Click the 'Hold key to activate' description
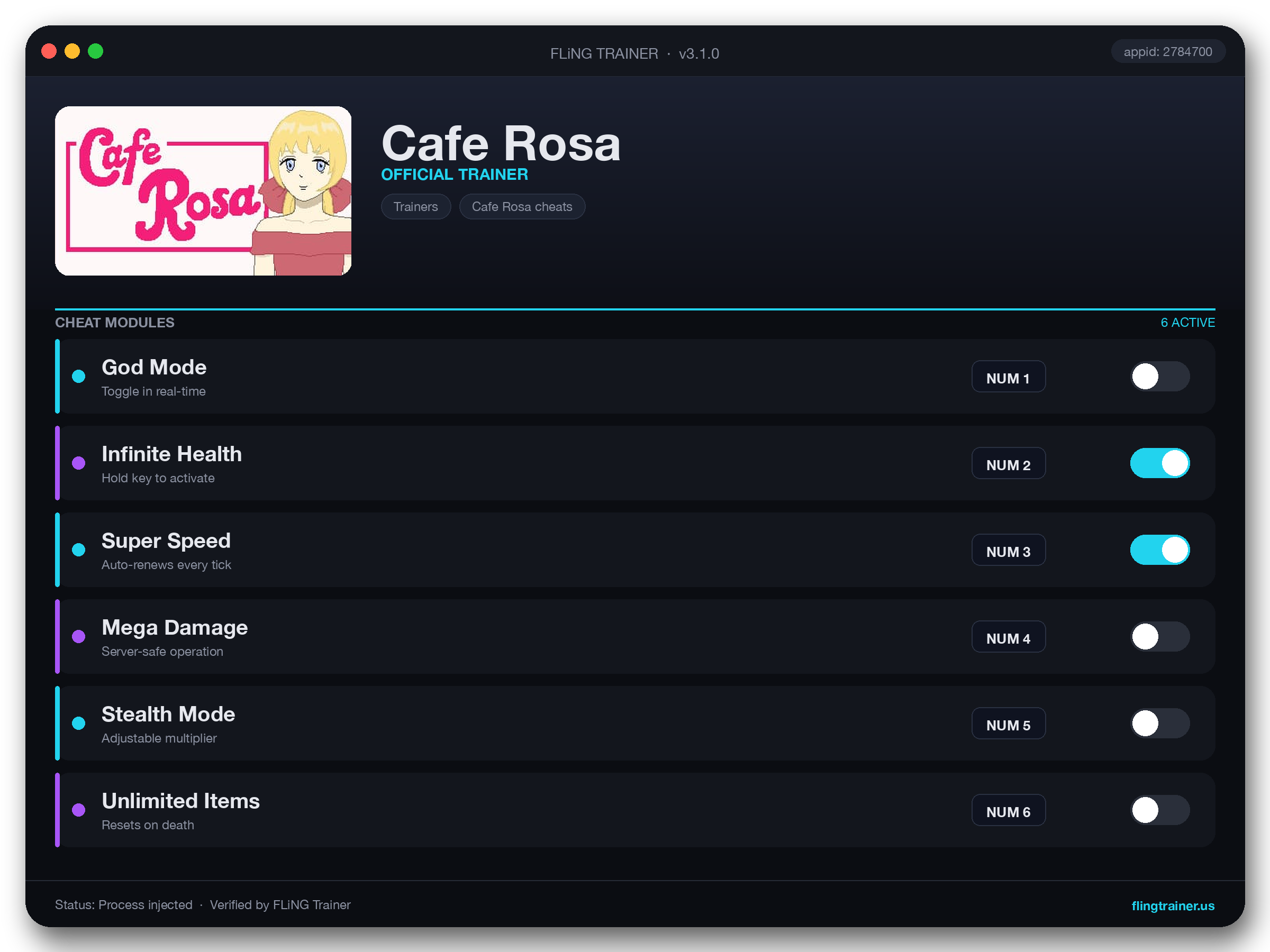This screenshot has width=1270, height=952. 158,478
